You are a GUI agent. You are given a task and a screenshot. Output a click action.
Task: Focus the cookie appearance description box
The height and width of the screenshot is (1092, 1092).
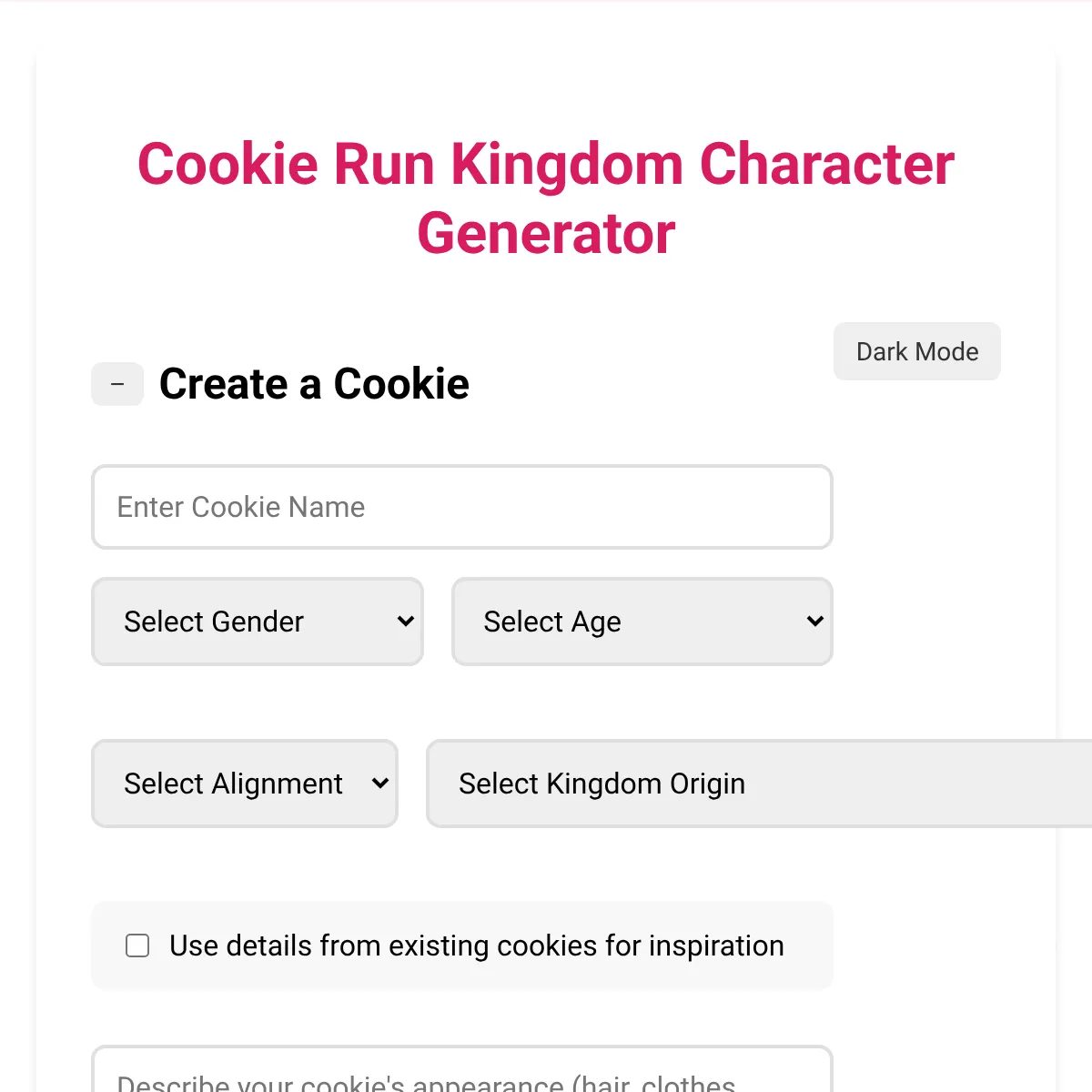point(461,1074)
